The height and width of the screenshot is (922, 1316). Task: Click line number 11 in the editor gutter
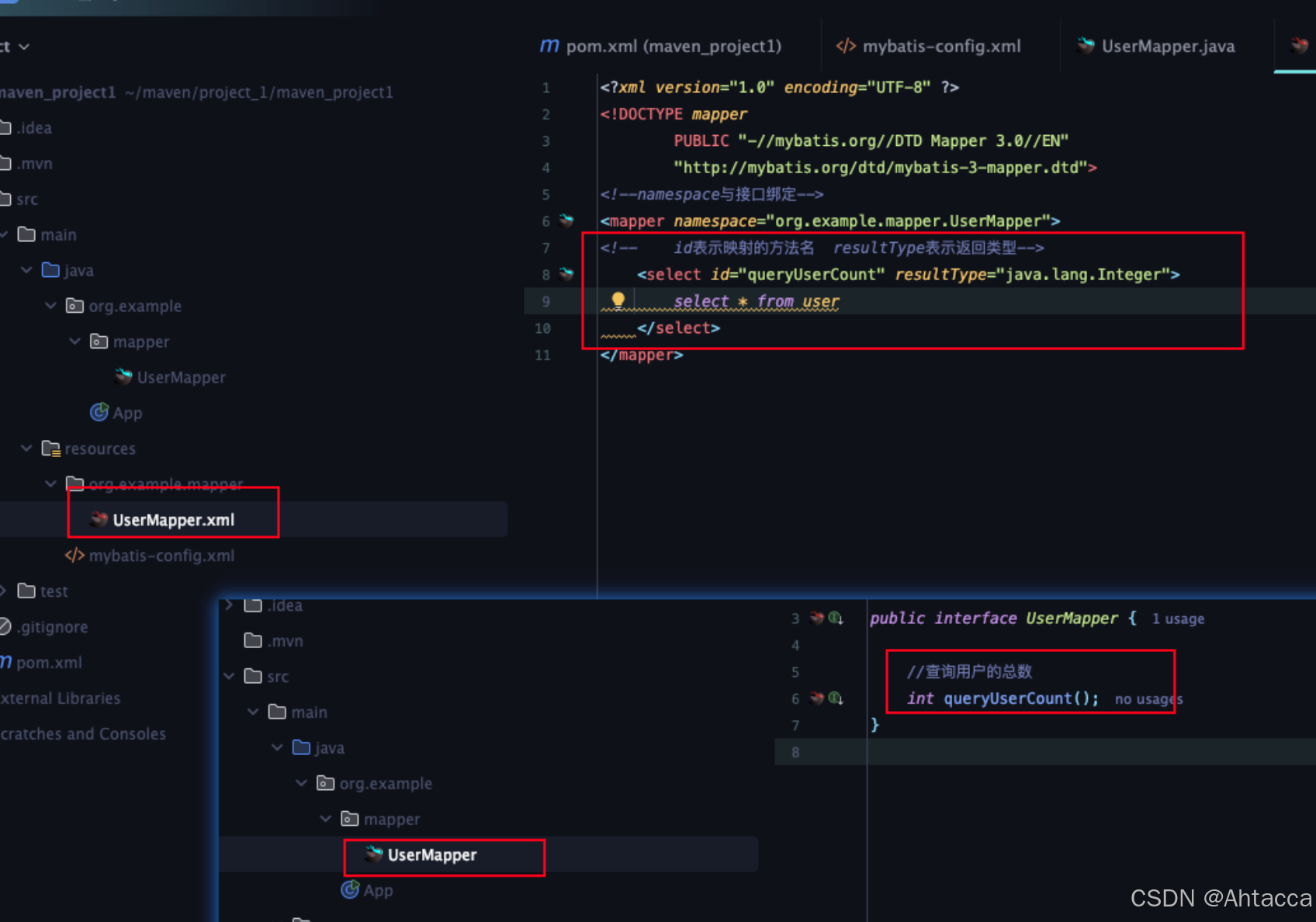coord(542,355)
